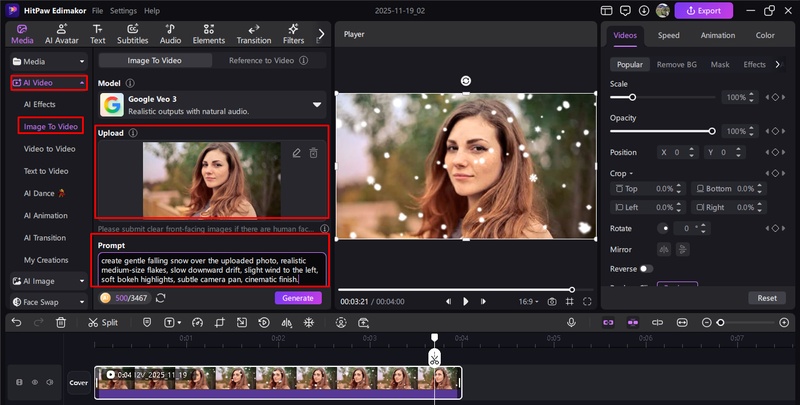Viewport: 800px width, 405px height.
Task: Click the Split tool in timeline toolbar
Action: tap(103, 322)
